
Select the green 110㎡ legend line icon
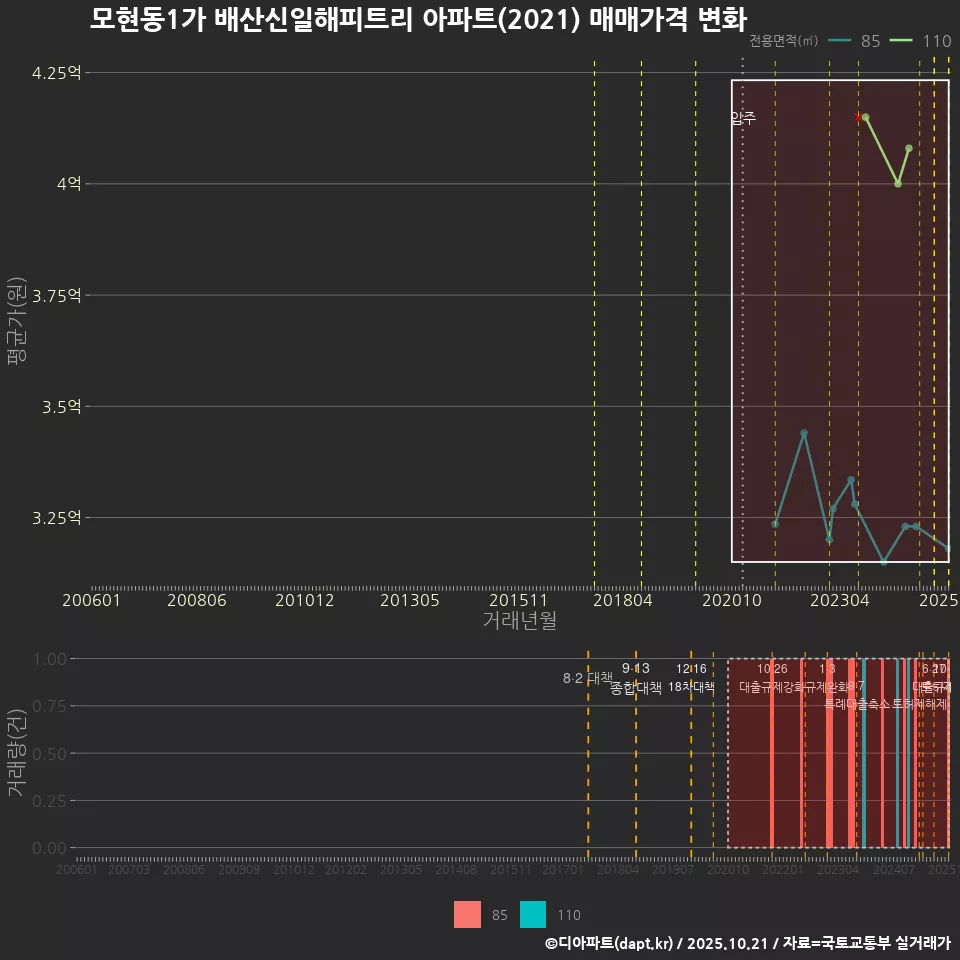click(x=900, y=41)
